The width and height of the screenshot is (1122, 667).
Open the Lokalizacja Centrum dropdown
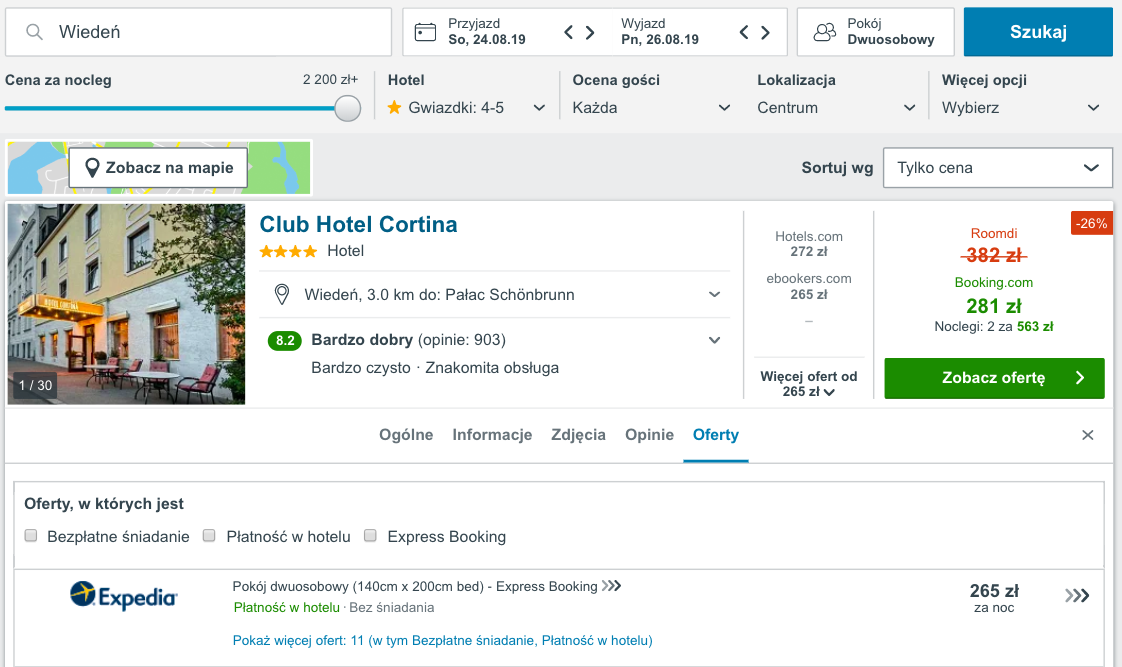pyautogui.click(x=836, y=108)
